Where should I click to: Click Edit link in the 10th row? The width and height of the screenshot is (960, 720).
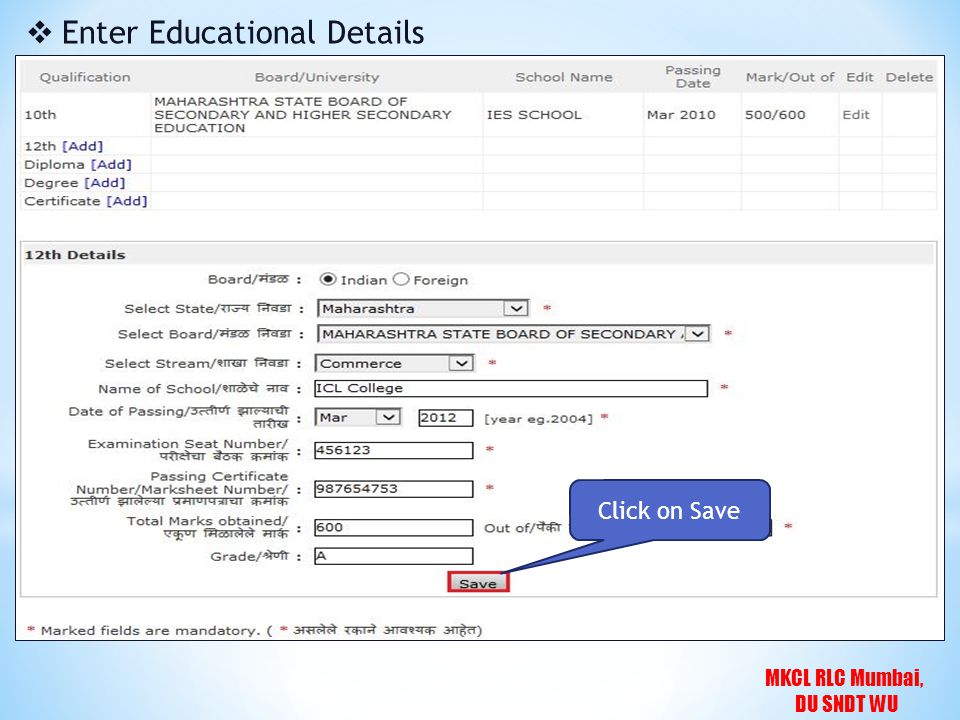point(856,114)
